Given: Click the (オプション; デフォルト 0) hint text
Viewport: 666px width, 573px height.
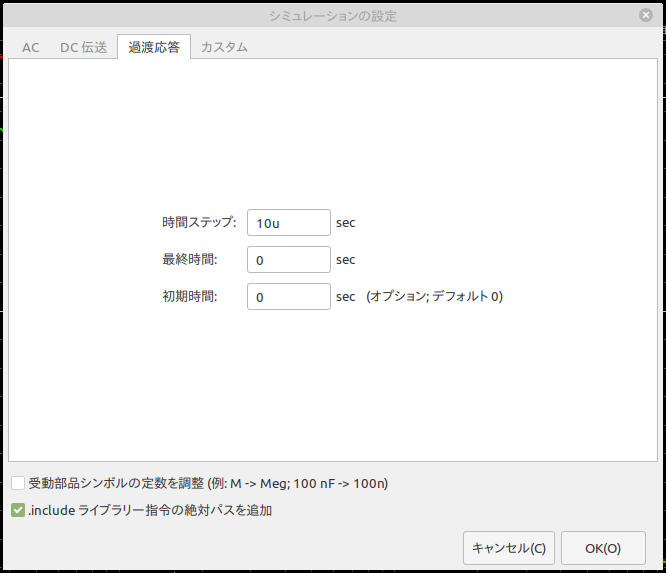Looking at the screenshot, I should click(x=435, y=296).
